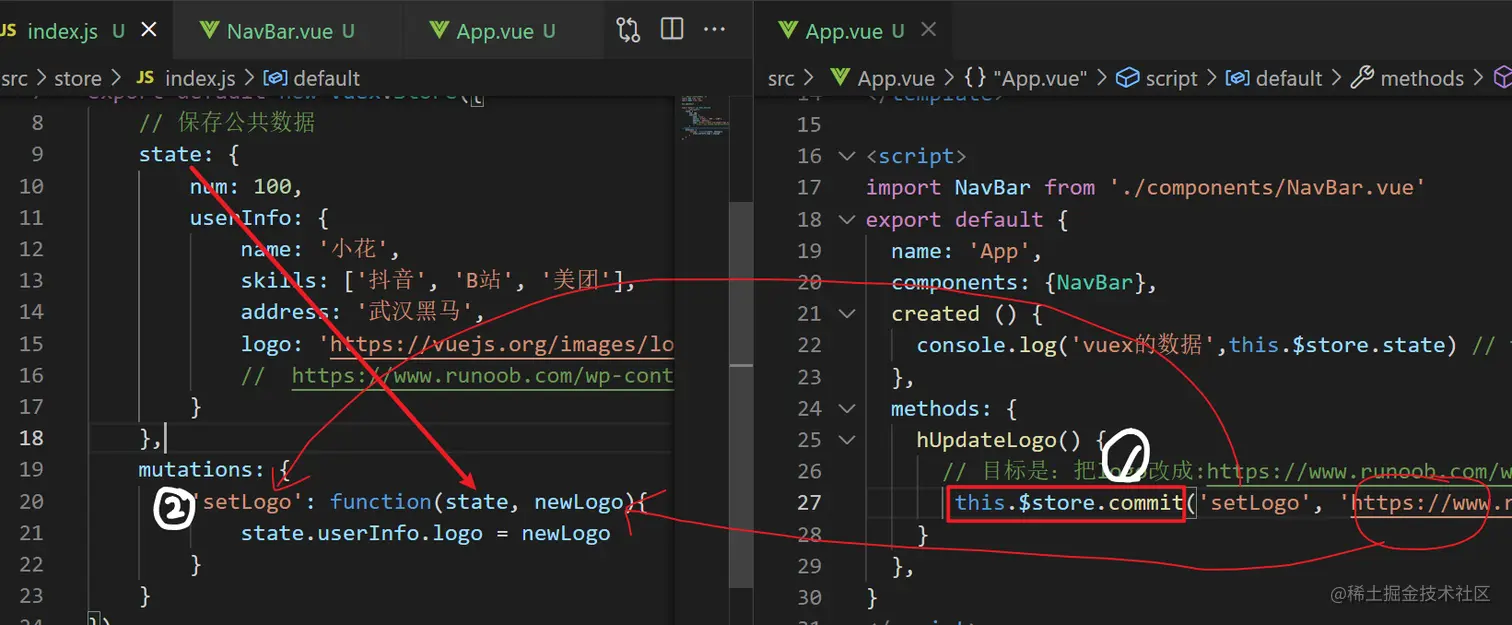This screenshot has height=625, width=1512.
Task: Open the editor More Actions menu
Action: (714, 30)
